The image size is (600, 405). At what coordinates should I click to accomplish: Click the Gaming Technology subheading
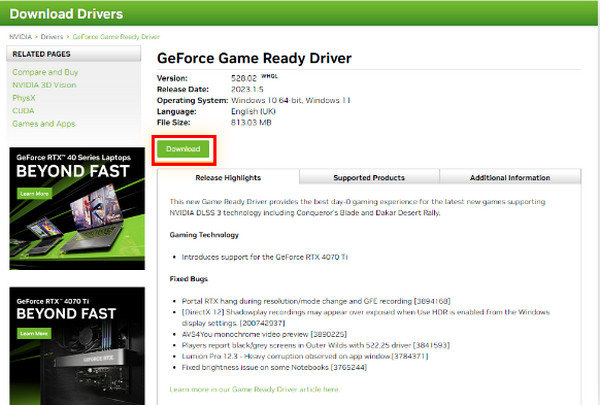tap(204, 235)
